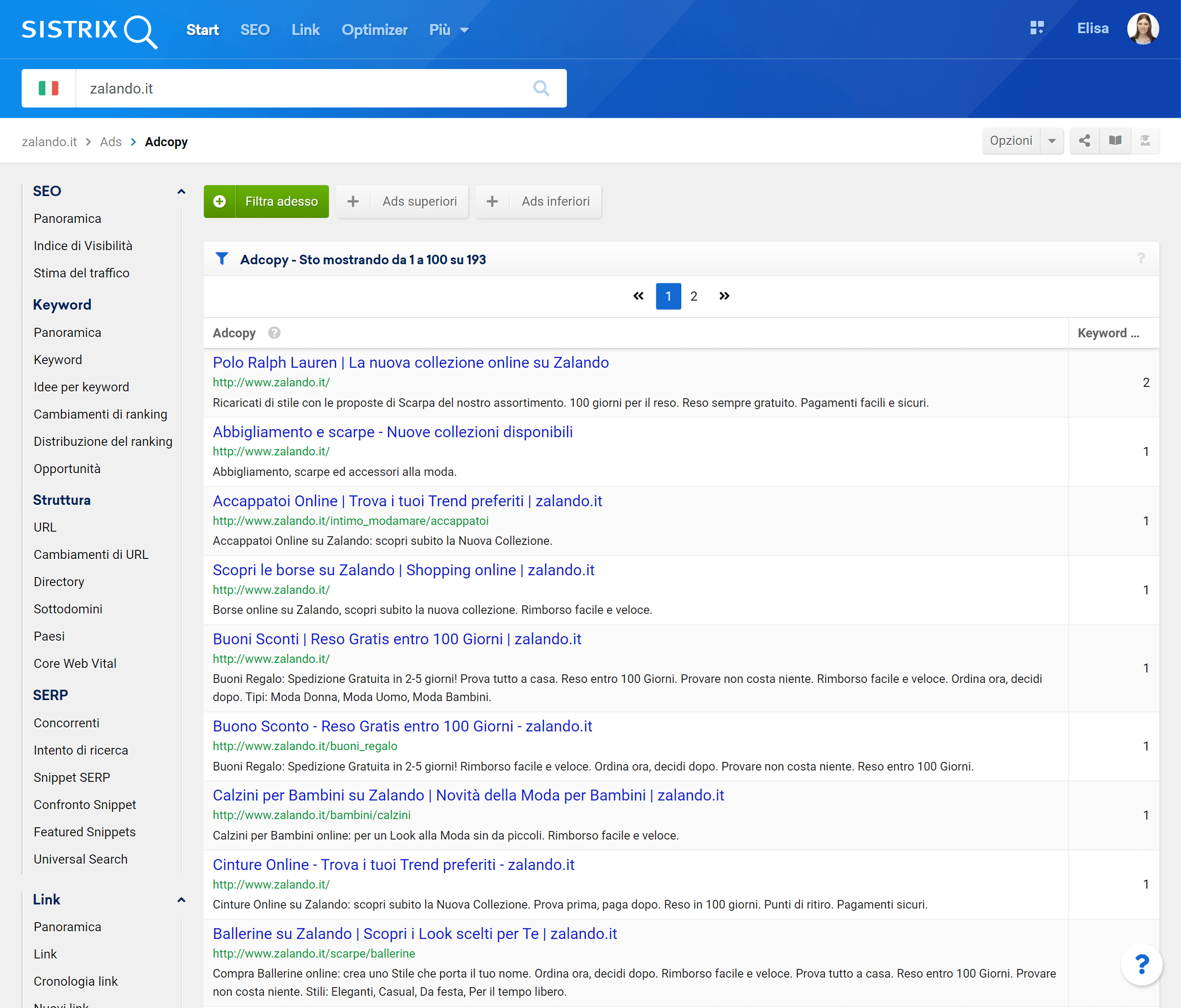Click the search magnifier icon
The height and width of the screenshot is (1008, 1181).
(x=541, y=89)
